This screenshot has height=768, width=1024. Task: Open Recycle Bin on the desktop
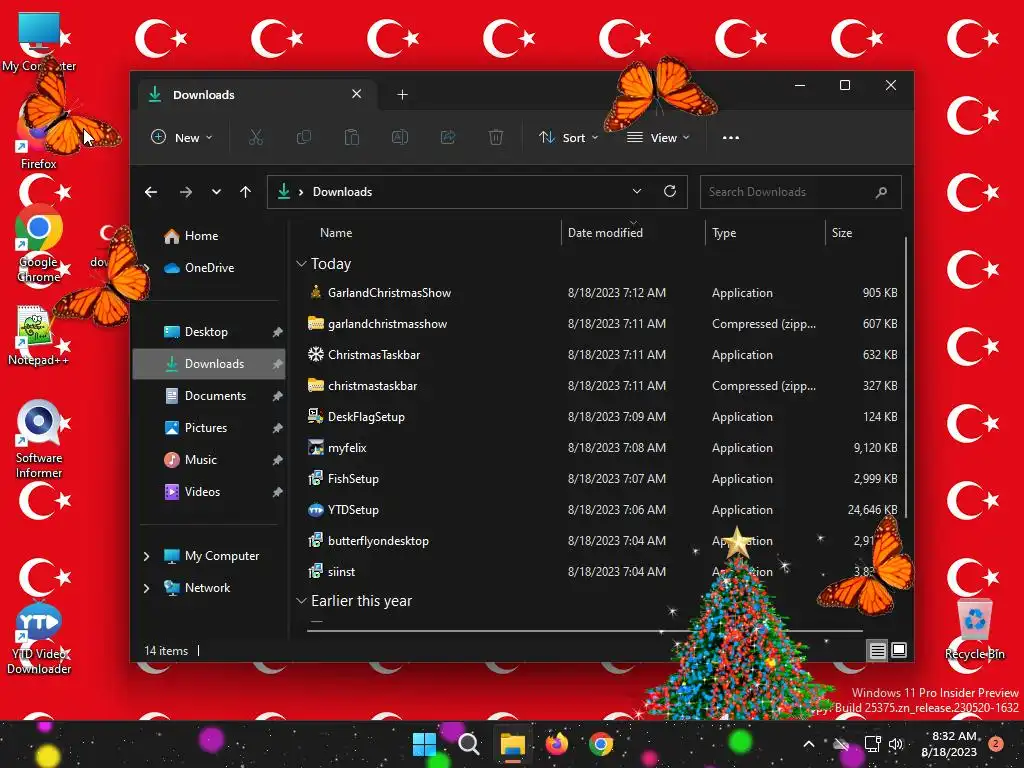point(974,630)
